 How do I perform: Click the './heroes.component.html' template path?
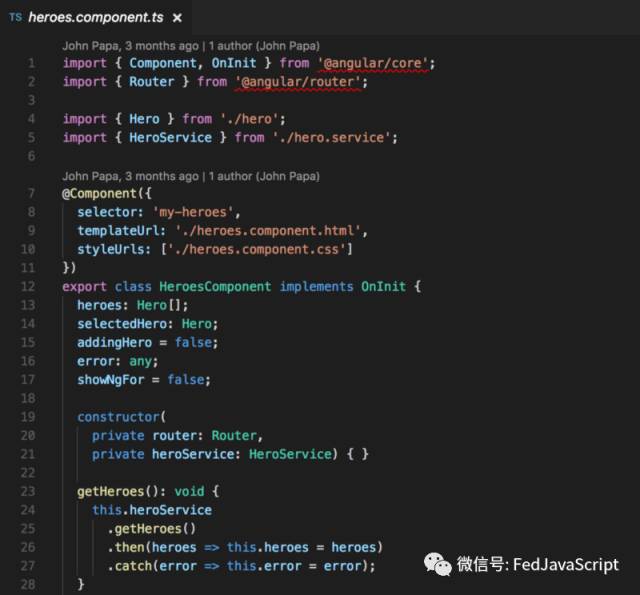(268, 231)
